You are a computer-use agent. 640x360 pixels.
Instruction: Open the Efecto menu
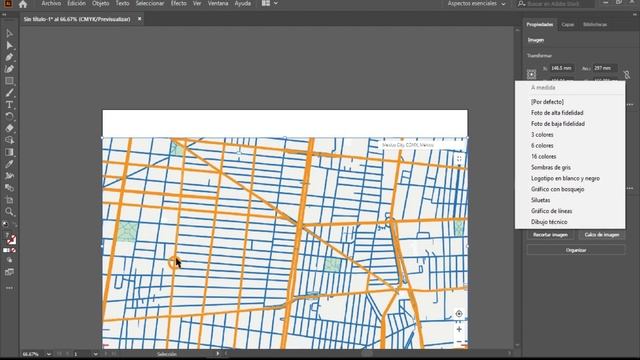point(178,3)
